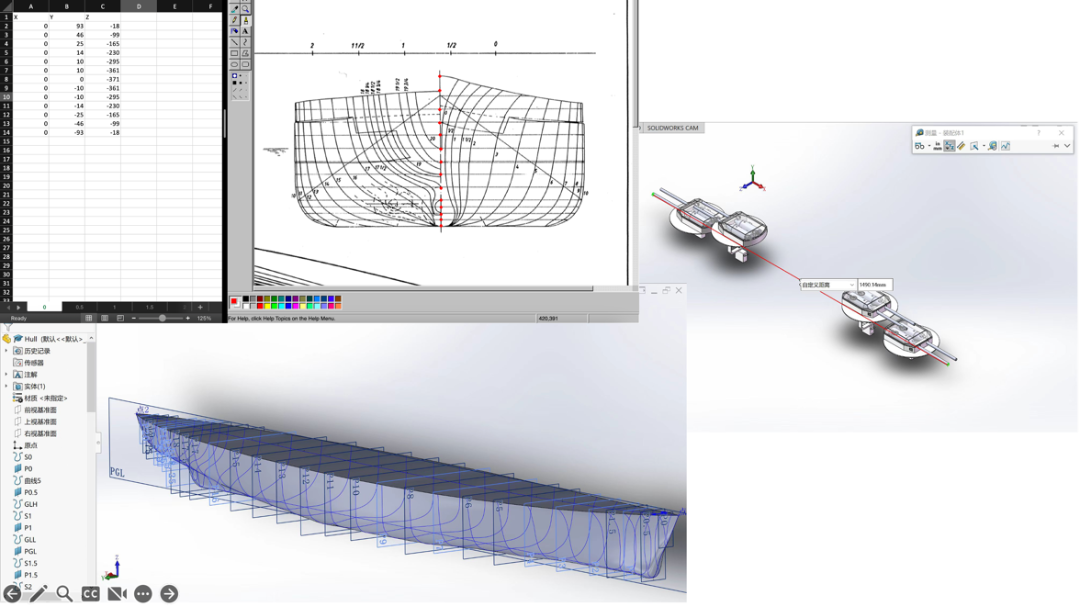Toggle the camera off icon

[x=117, y=594]
